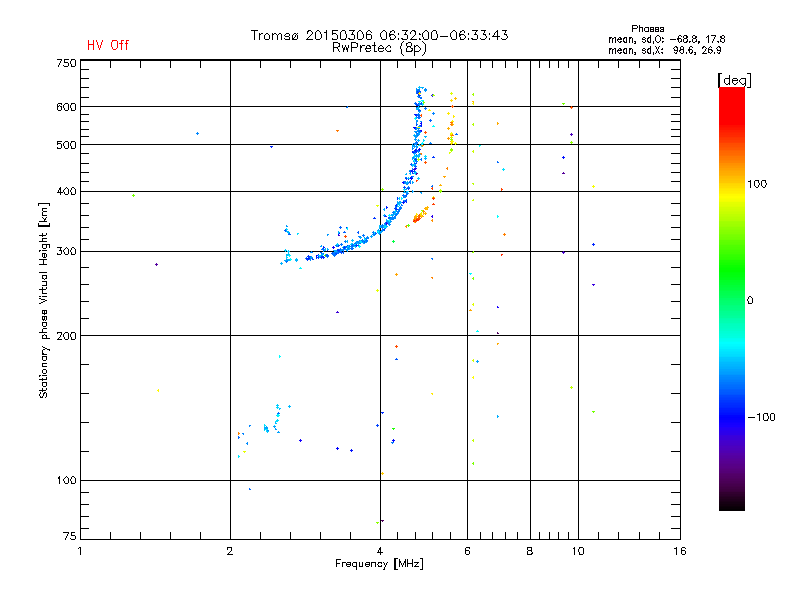Select the 'mean, sd,X: 98.6, 26.9' line
800x600 pixels.
[664, 50]
